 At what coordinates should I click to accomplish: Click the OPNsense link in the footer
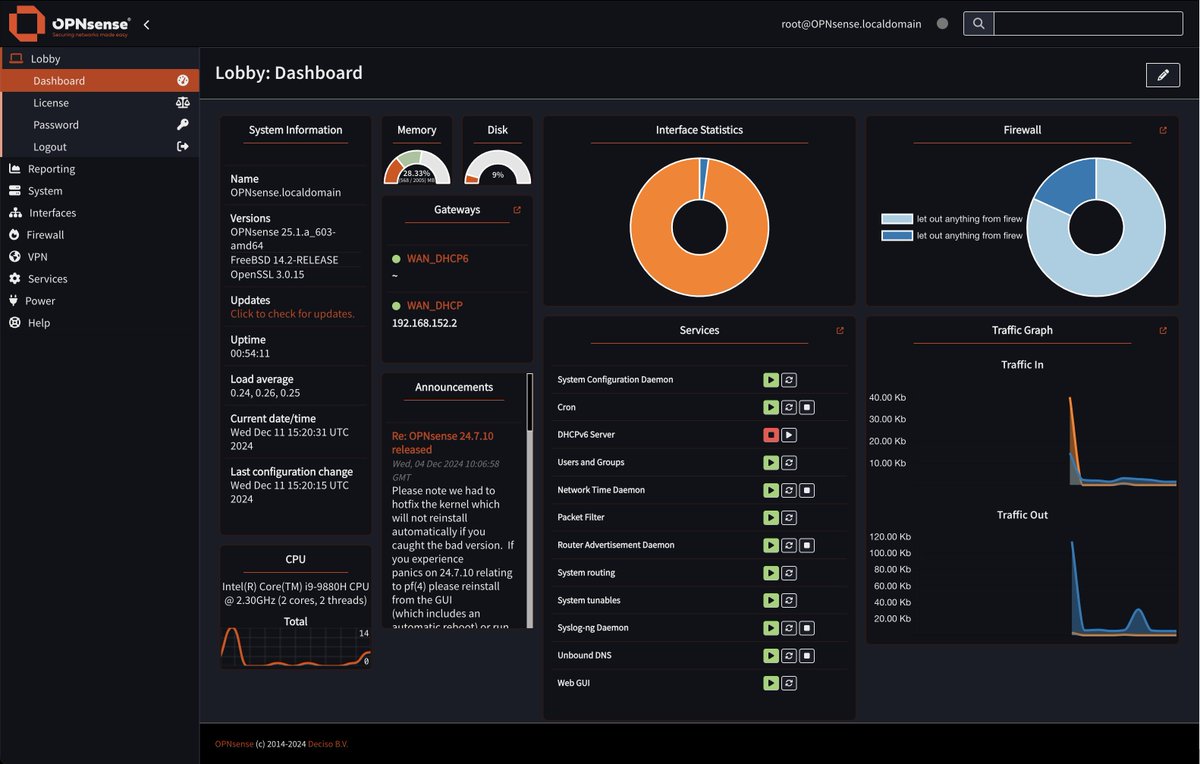pos(233,744)
